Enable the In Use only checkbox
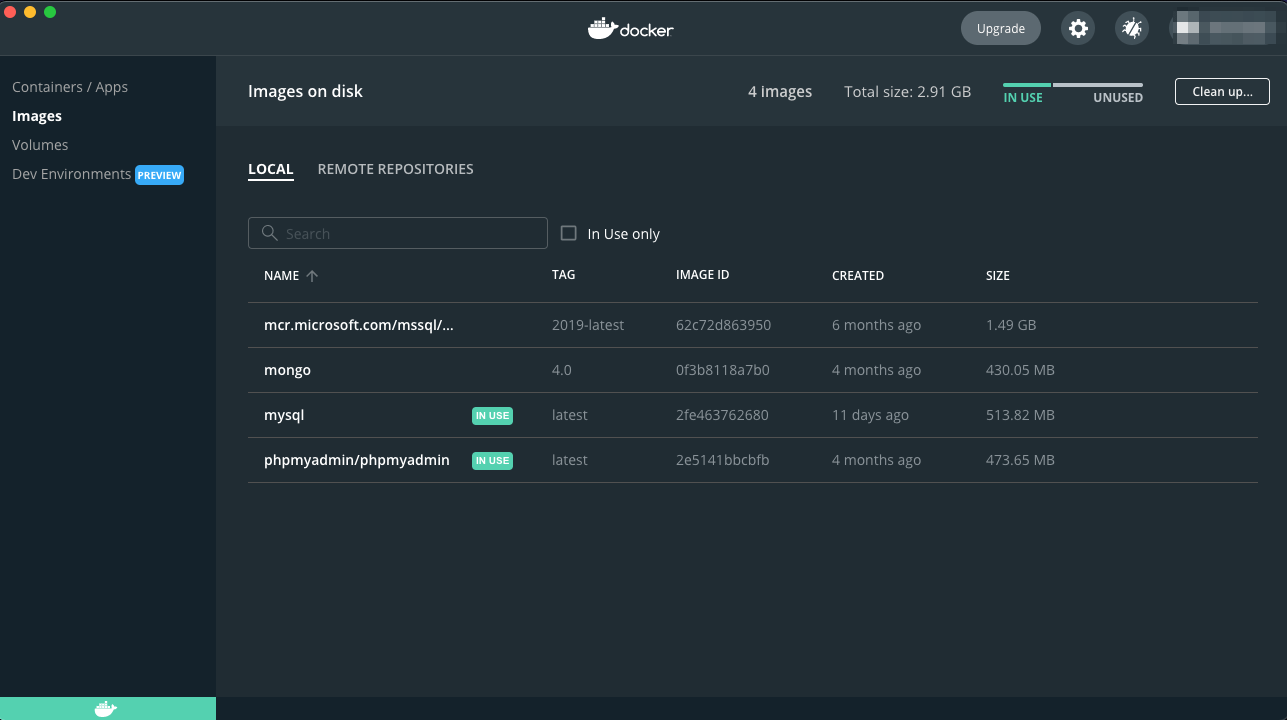The height and width of the screenshot is (720, 1287). point(568,233)
